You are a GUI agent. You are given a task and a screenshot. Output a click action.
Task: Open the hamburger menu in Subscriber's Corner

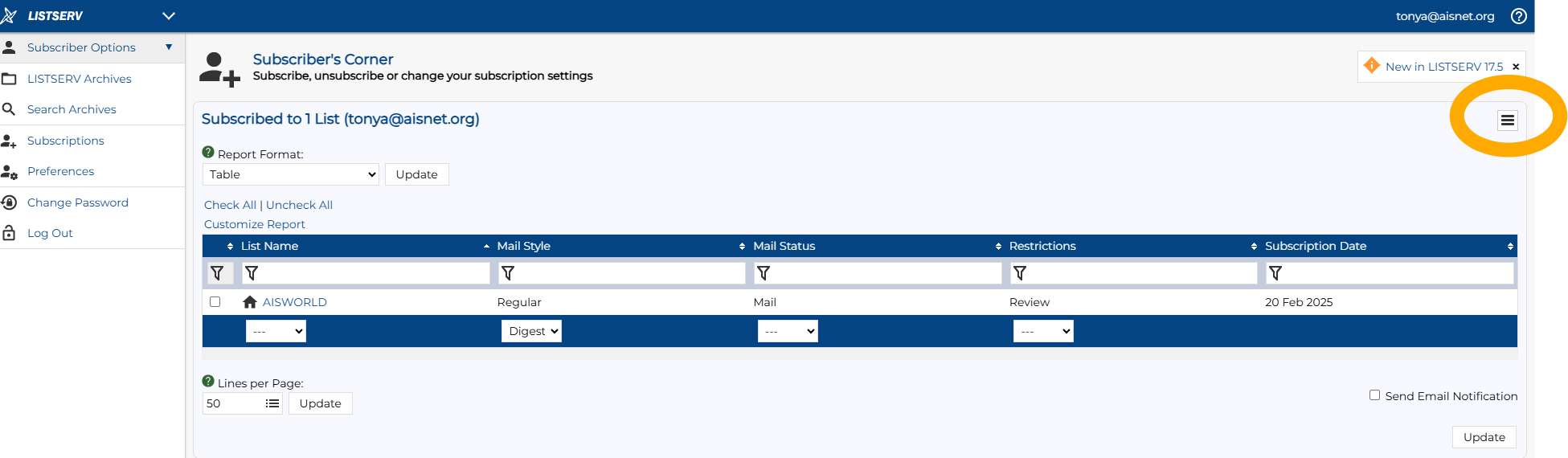click(x=1507, y=121)
